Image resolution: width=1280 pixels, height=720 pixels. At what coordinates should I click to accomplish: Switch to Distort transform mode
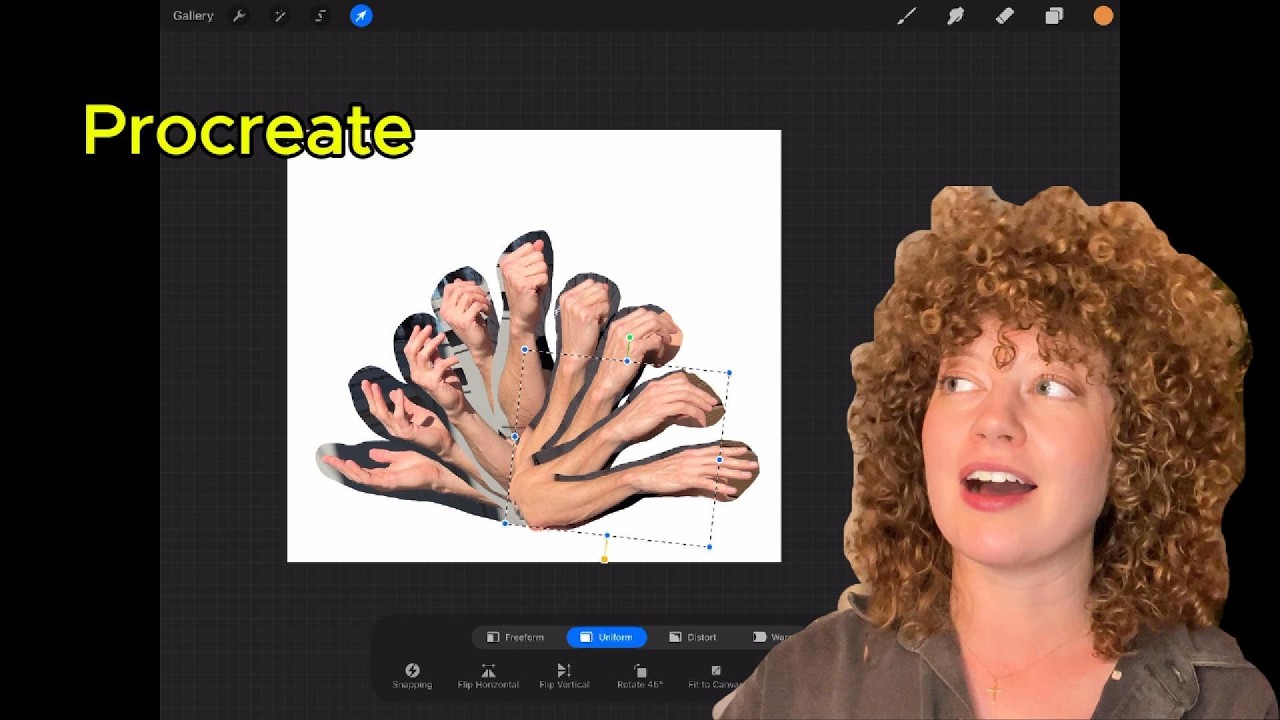693,637
